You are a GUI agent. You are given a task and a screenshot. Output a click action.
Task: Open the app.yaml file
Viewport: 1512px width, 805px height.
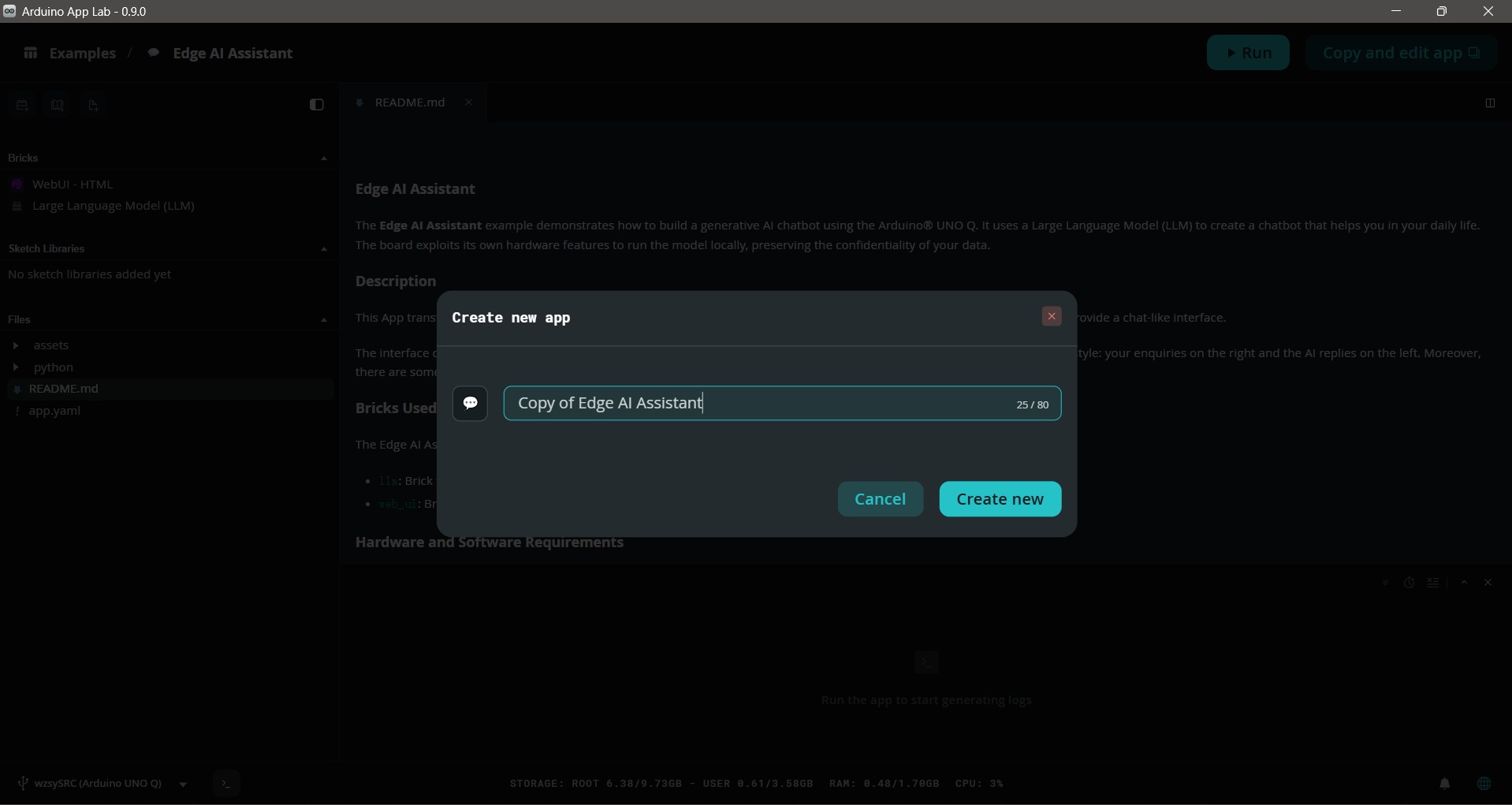54,411
